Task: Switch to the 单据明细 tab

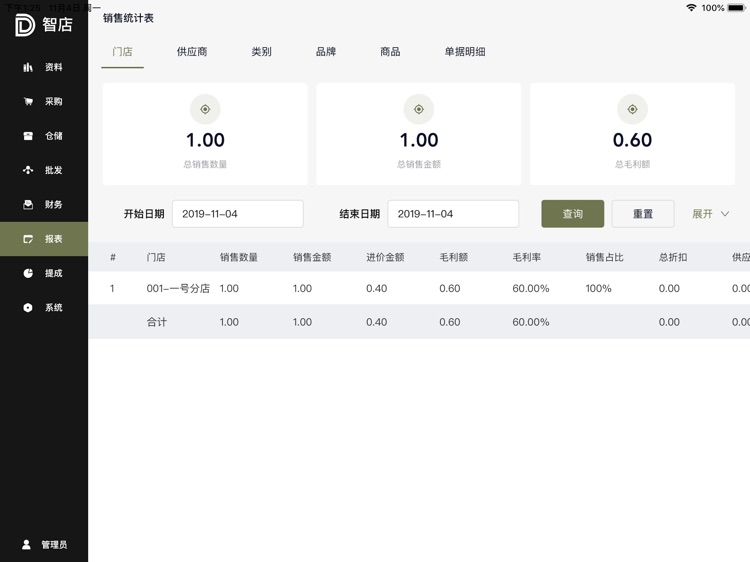Action: 465,52
